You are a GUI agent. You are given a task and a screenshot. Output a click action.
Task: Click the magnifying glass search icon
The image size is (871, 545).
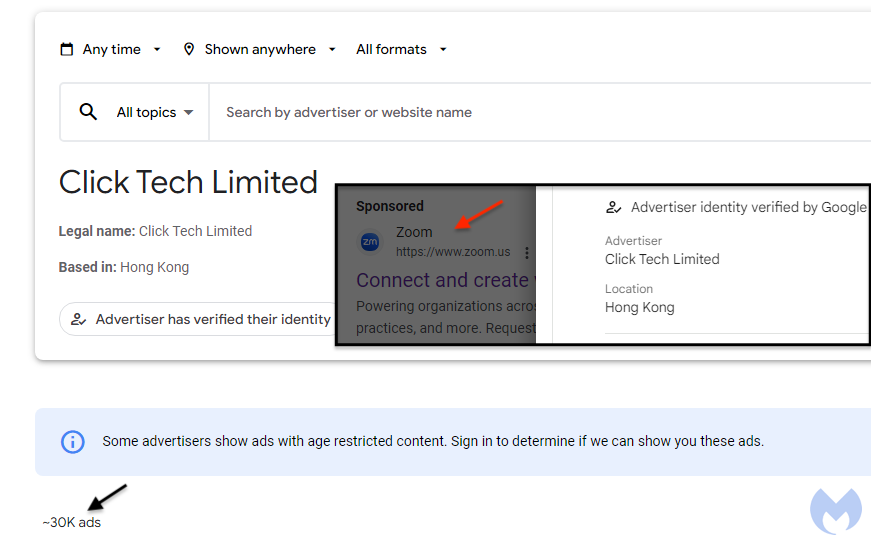click(x=88, y=112)
